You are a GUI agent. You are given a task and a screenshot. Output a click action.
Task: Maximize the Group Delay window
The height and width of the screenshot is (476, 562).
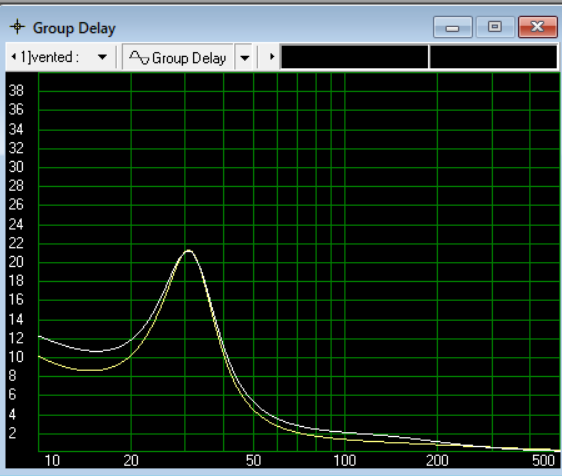point(495,27)
